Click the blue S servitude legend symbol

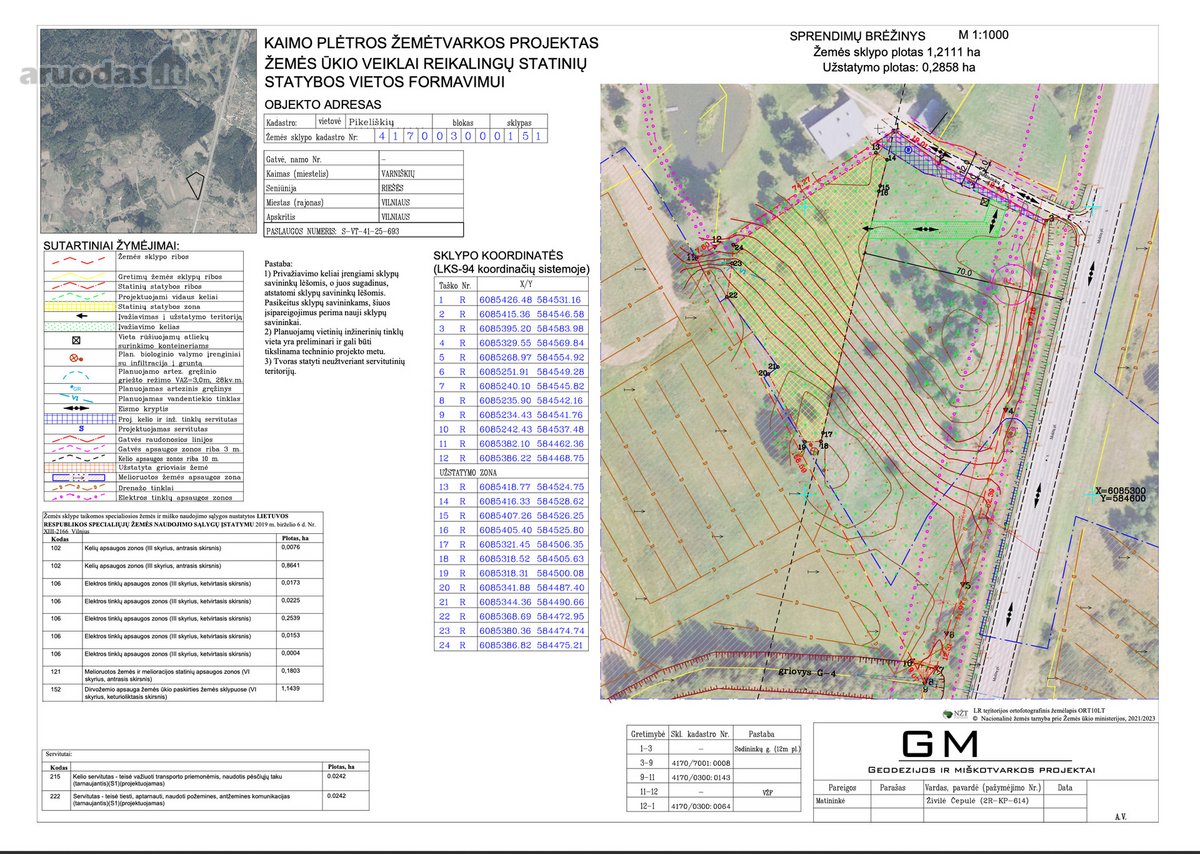tap(81, 428)
